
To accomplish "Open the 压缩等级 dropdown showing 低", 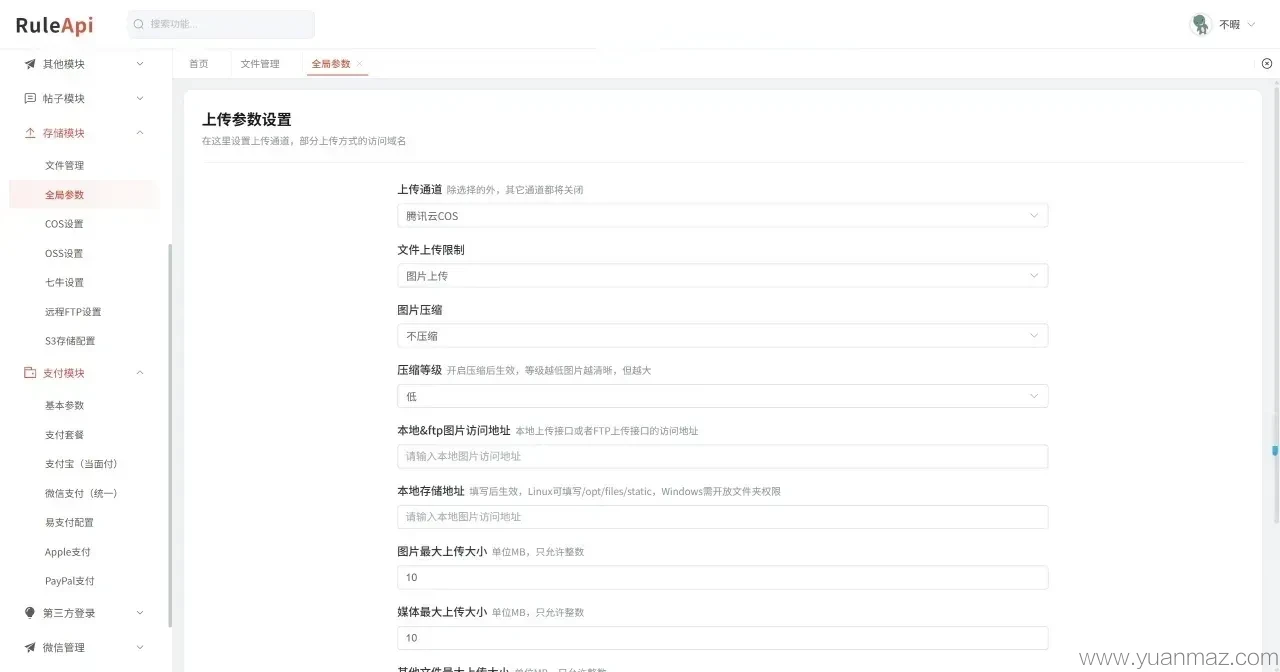I will pyautogui.click(x=722, y=396).
